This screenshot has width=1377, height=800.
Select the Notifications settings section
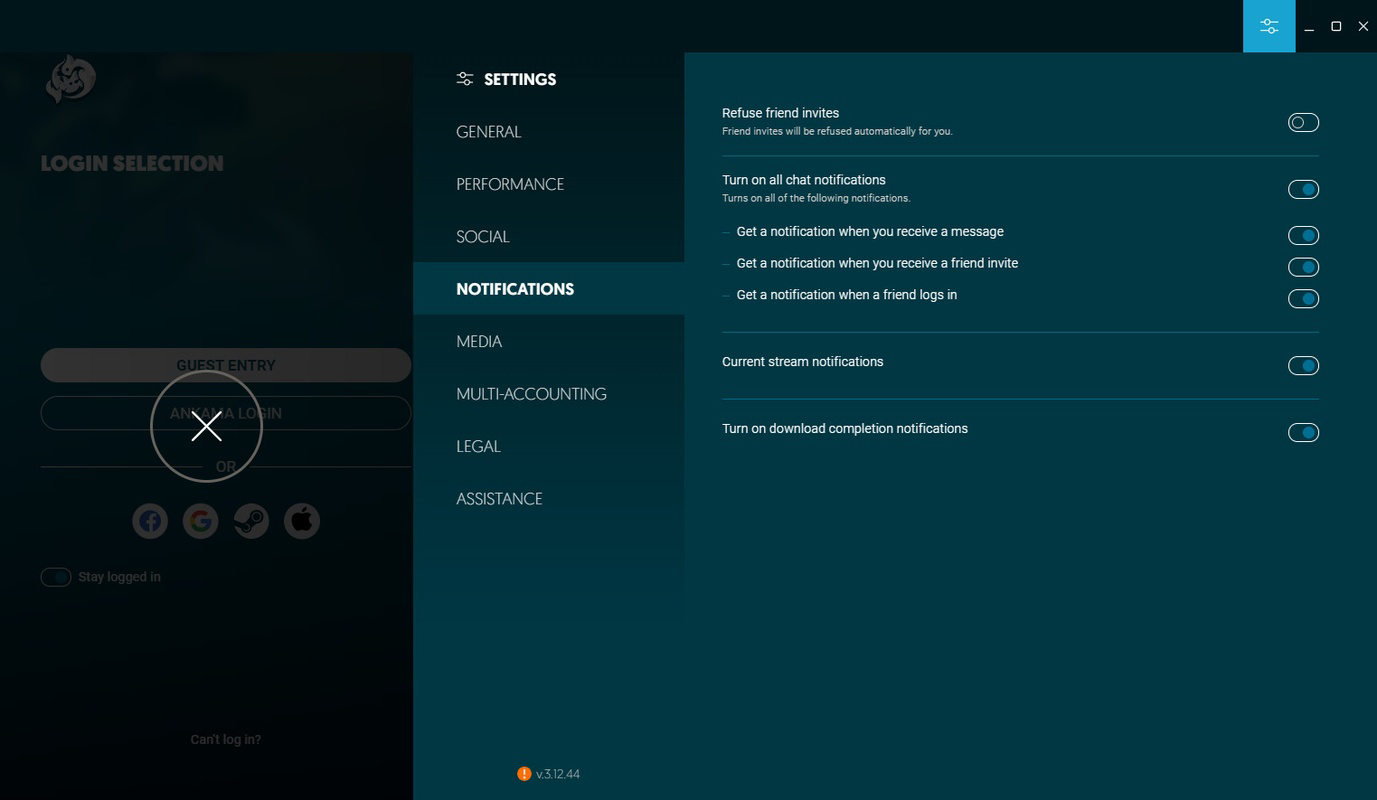[549, 289]
